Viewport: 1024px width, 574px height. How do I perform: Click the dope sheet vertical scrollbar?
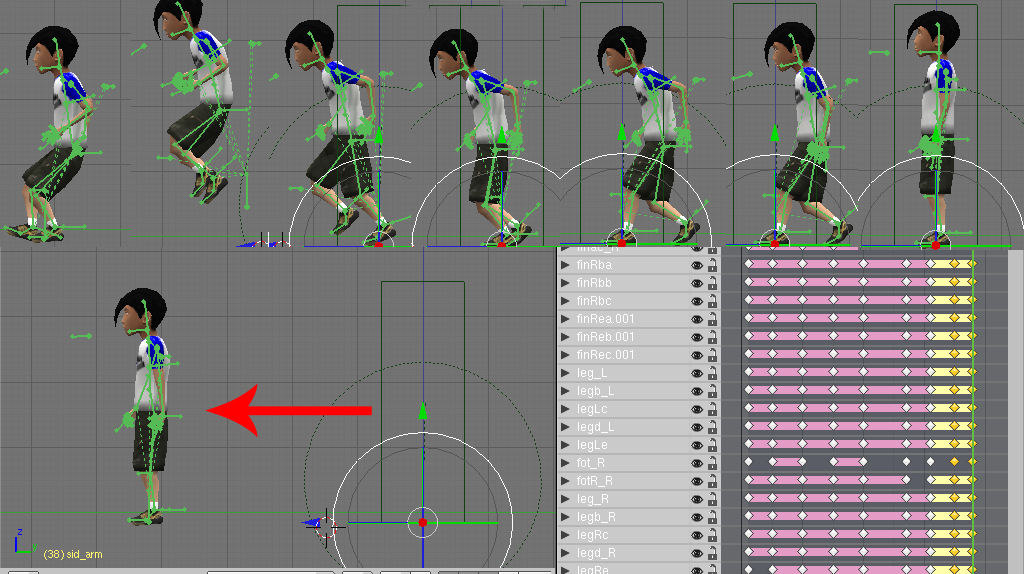click(x=1016, y=410)
